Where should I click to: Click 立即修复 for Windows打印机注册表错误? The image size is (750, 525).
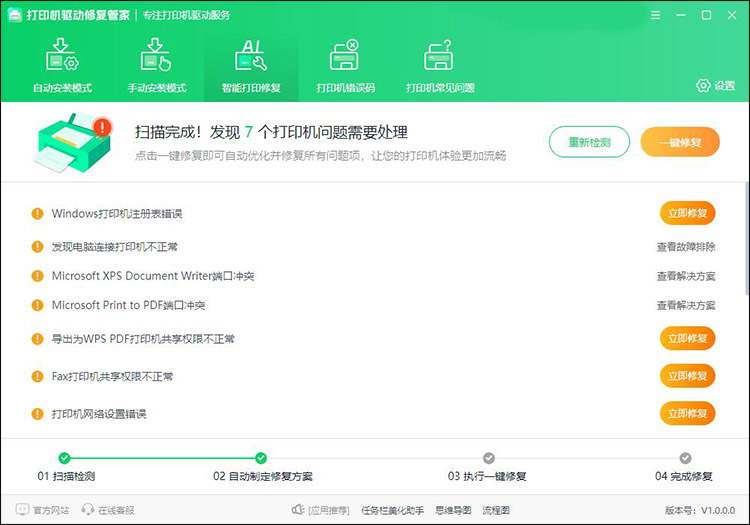coord(687,213)
